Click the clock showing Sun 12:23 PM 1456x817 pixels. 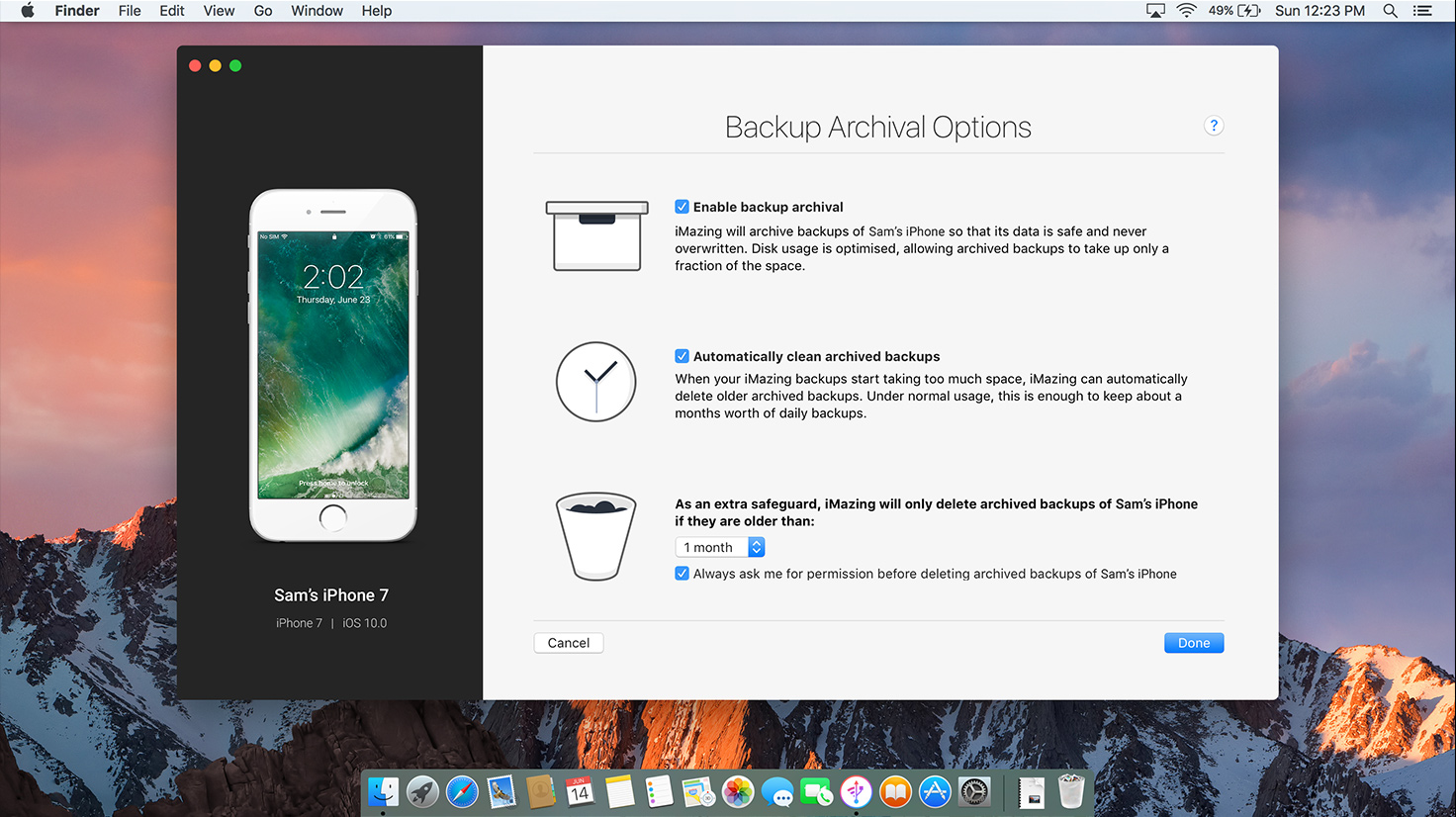[1319, 11]
